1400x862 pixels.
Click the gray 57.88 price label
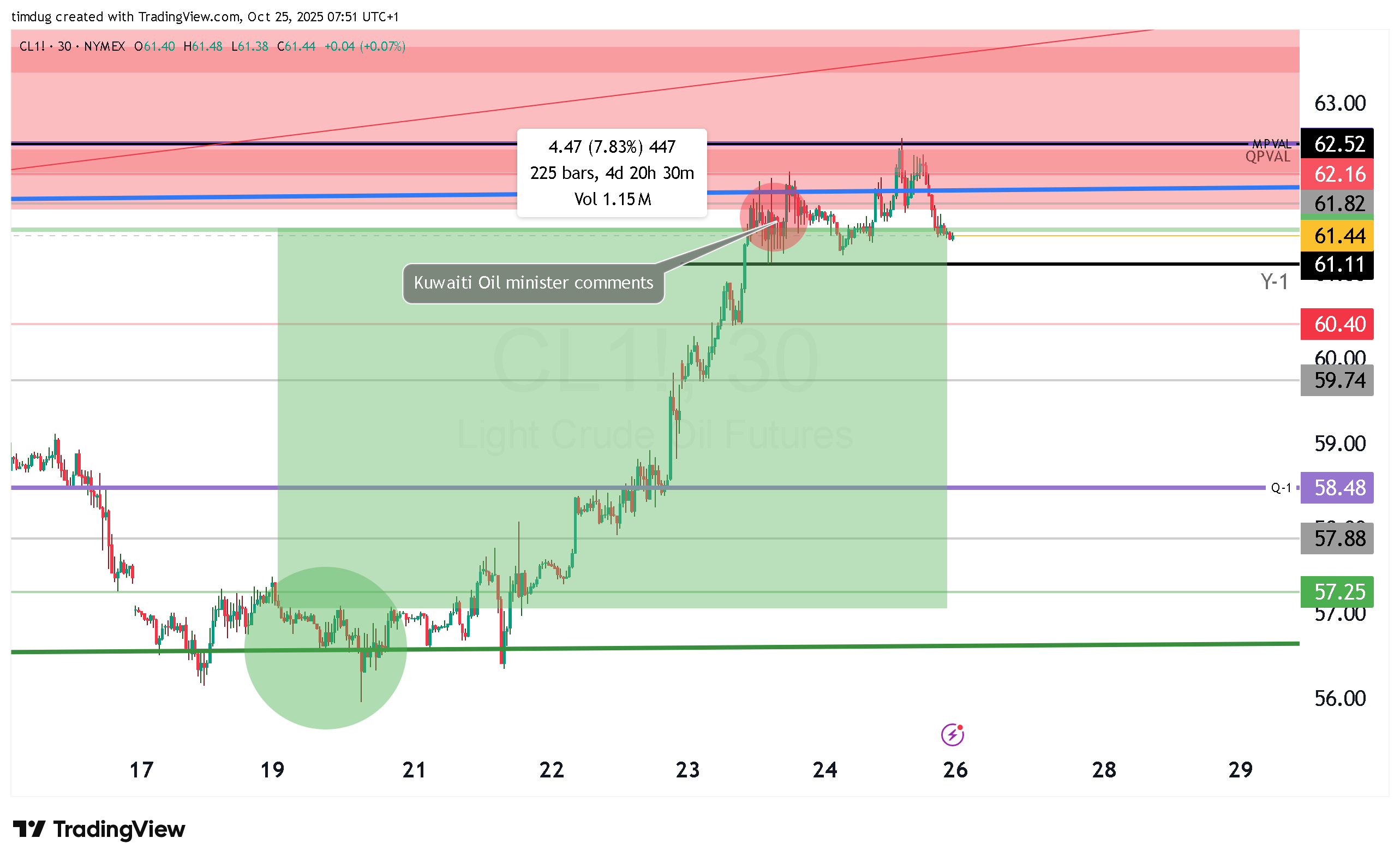coord(1337,538)
